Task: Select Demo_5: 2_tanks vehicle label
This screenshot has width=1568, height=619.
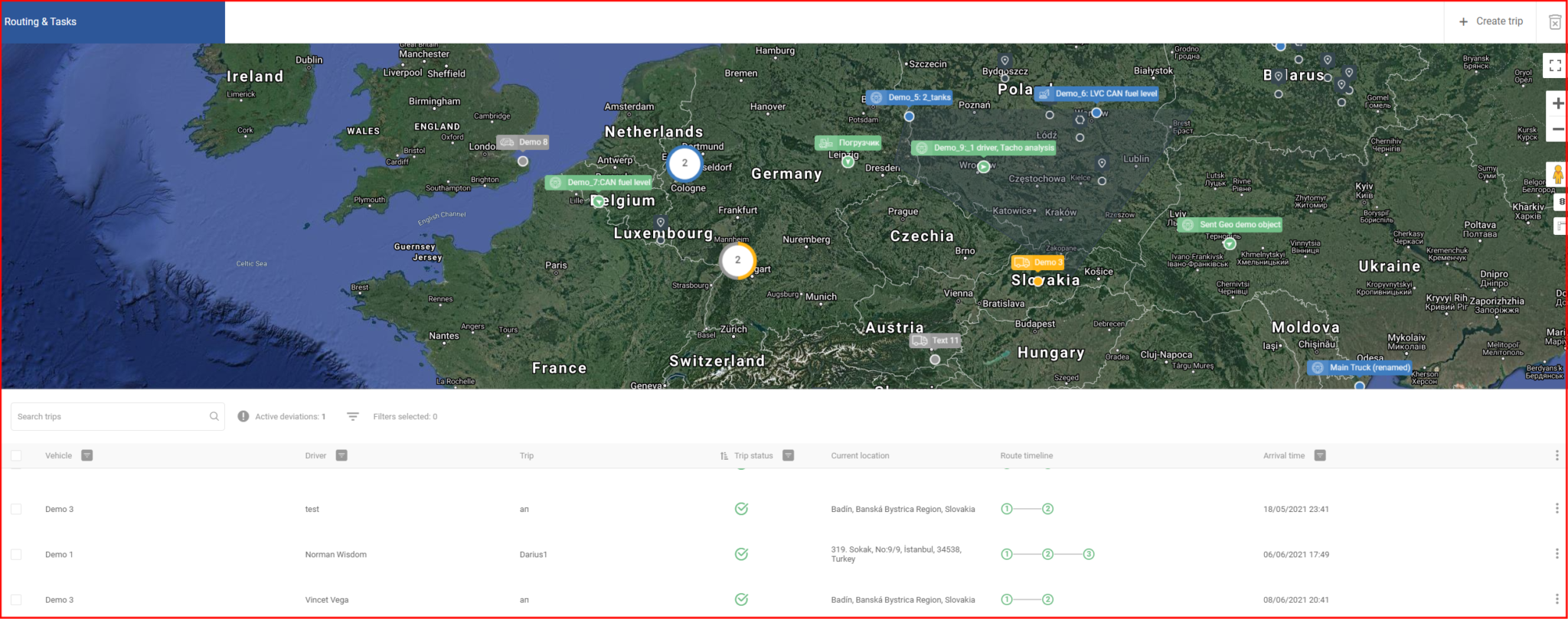Action: [x=910, y=97]
